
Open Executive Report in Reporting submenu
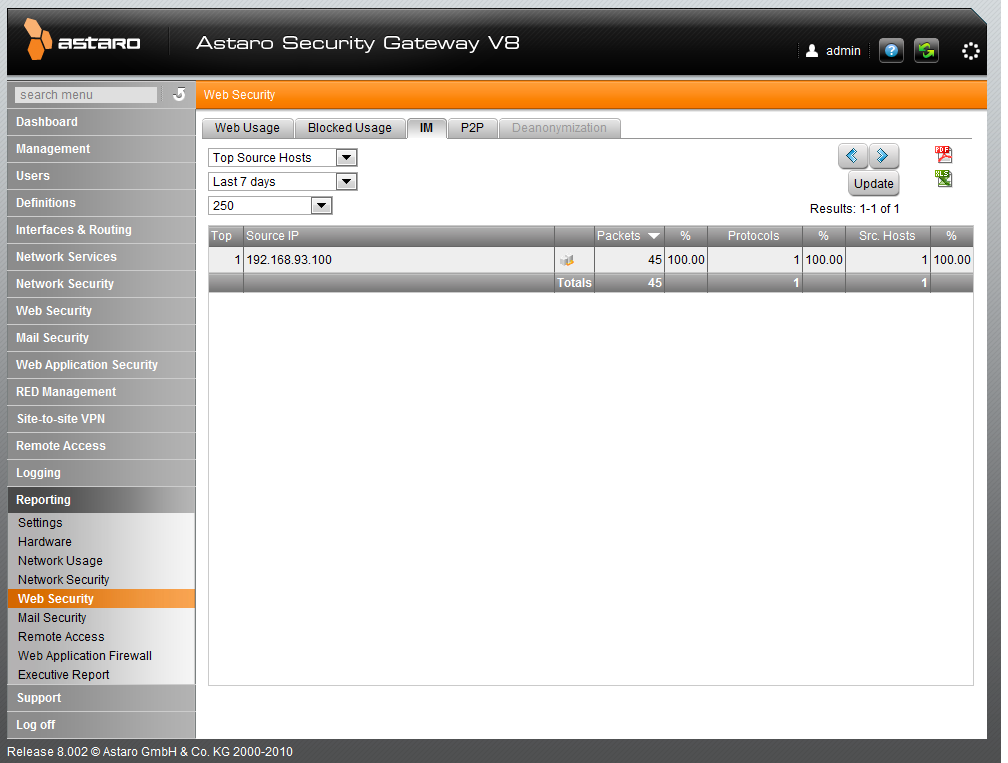pyautogui.click(x=64, y=675)
